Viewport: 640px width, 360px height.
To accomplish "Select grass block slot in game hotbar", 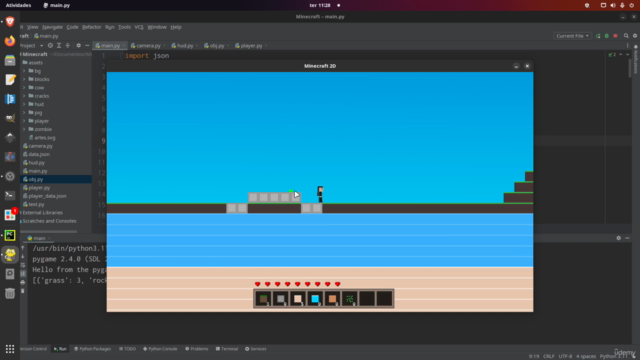I will [263, 299].
